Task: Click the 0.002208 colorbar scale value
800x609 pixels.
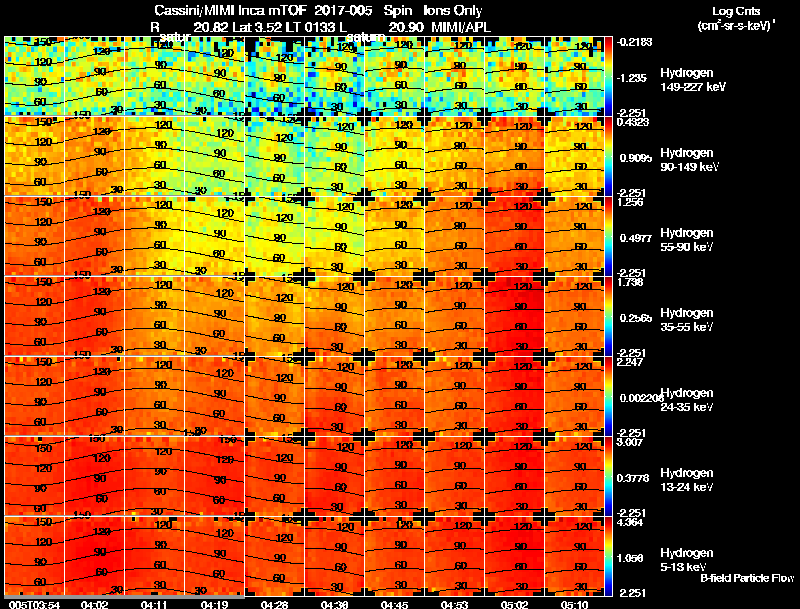Action: (x=640, y=398)
